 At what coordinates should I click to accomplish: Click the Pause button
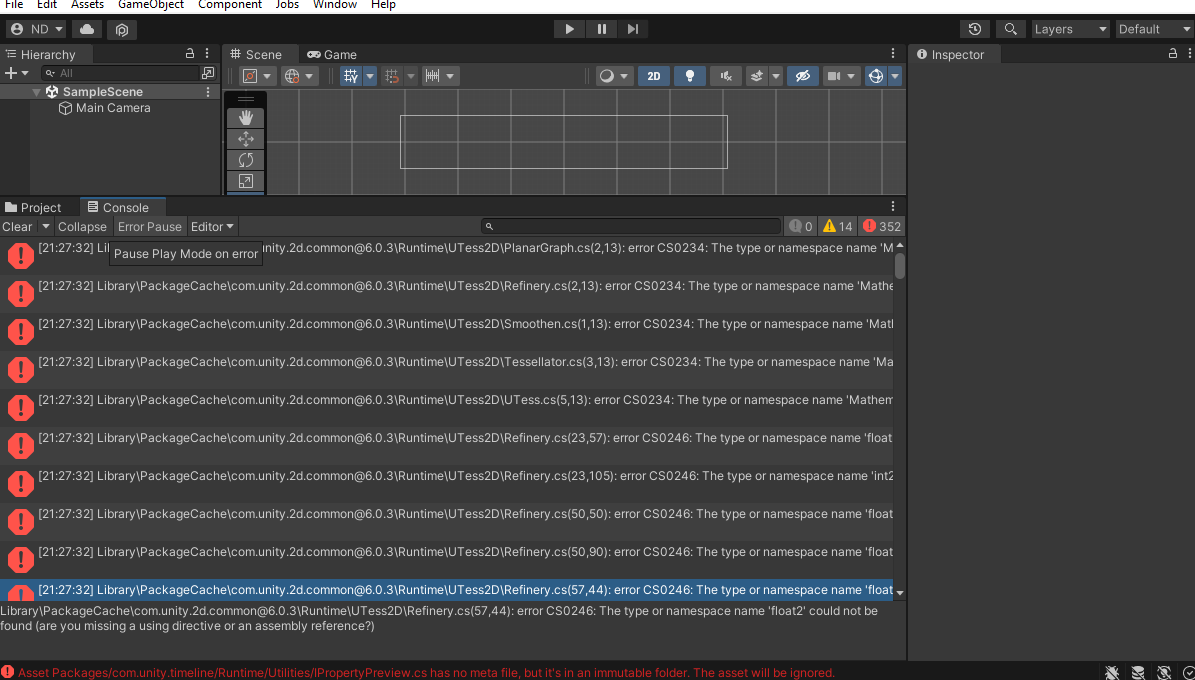(602, 29)
